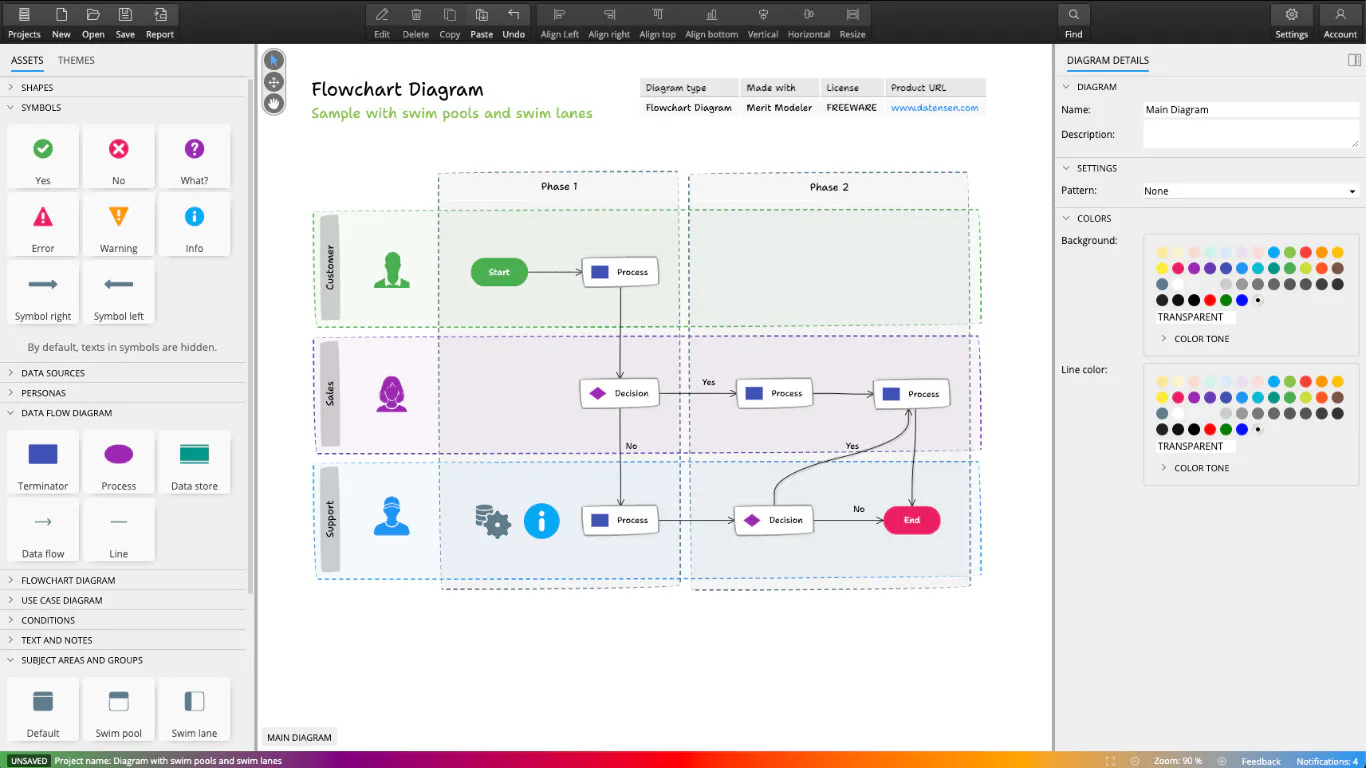Select the Swim lane asset
1366x768 pixels.
click(x=194, y=709)
